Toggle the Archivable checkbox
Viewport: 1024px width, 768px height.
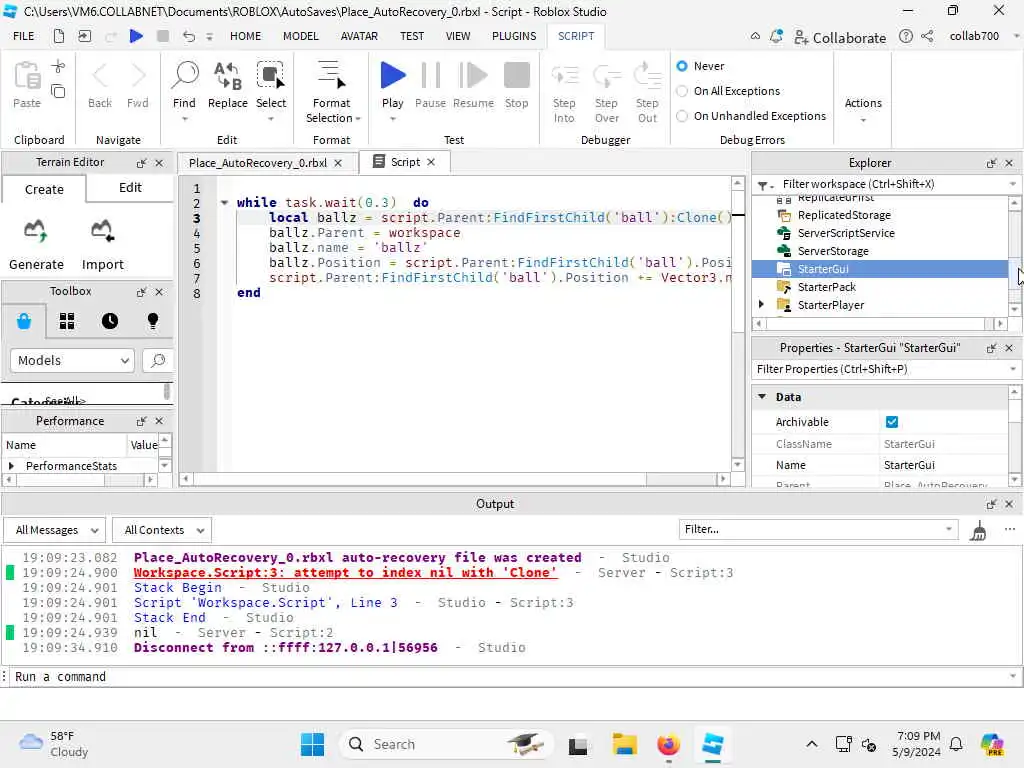pyautogui.click(x=891, y=422)
